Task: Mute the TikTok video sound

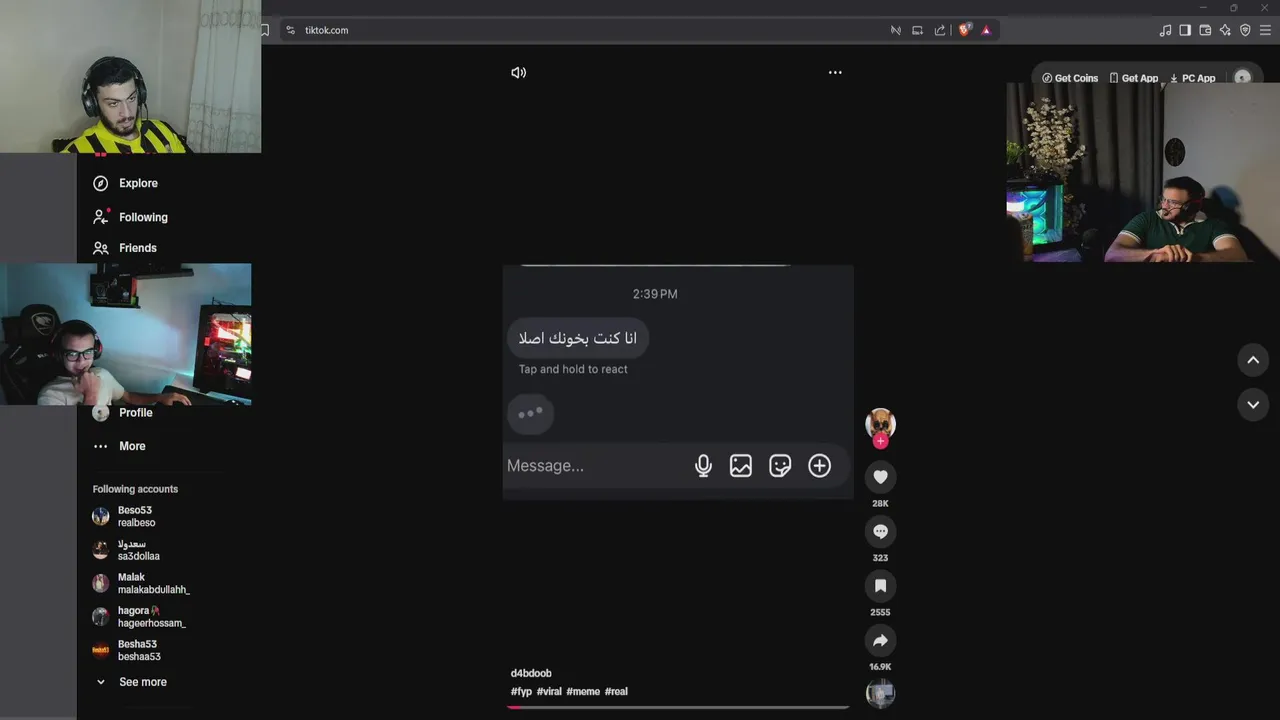Action: [518, 72]
